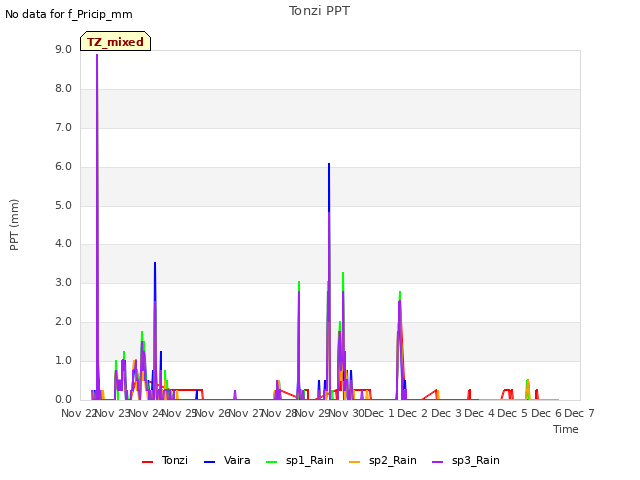Click the 3.0 y-axis tick label

[63, 282]
